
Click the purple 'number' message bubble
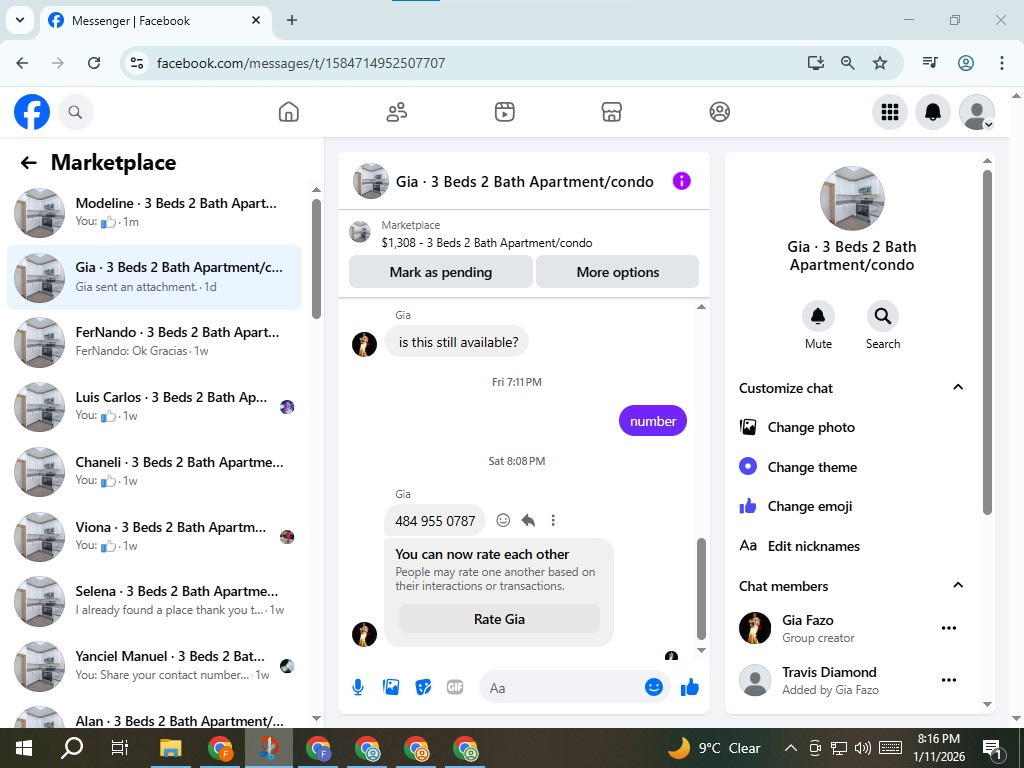coord(653,421)
